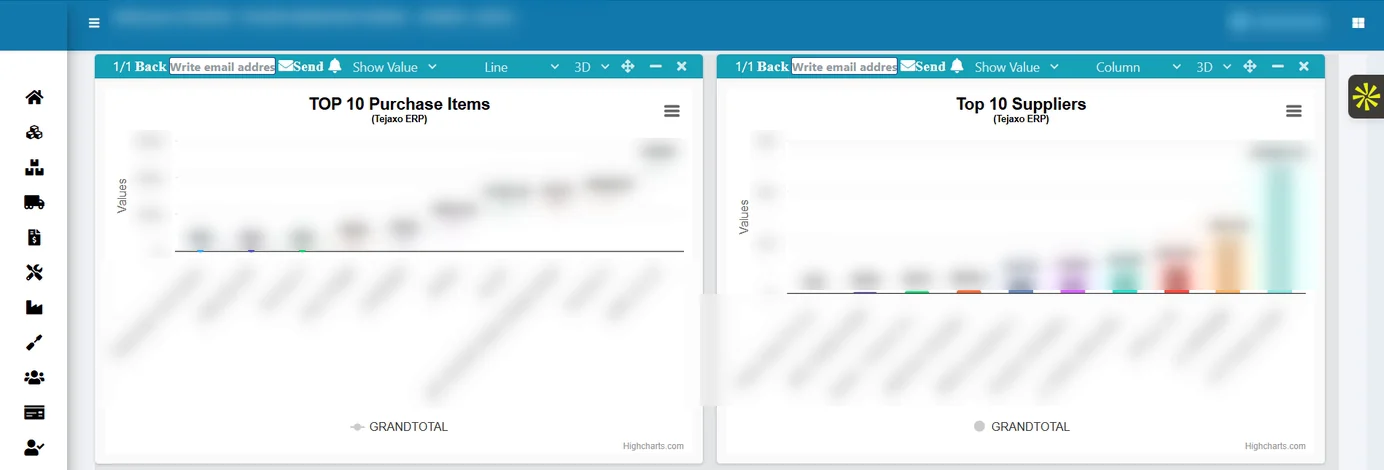The height and width of the screenshot is (470, 1384).
Task: Open the wrench and screwdriver tools icon
Action: coord(34,272)
